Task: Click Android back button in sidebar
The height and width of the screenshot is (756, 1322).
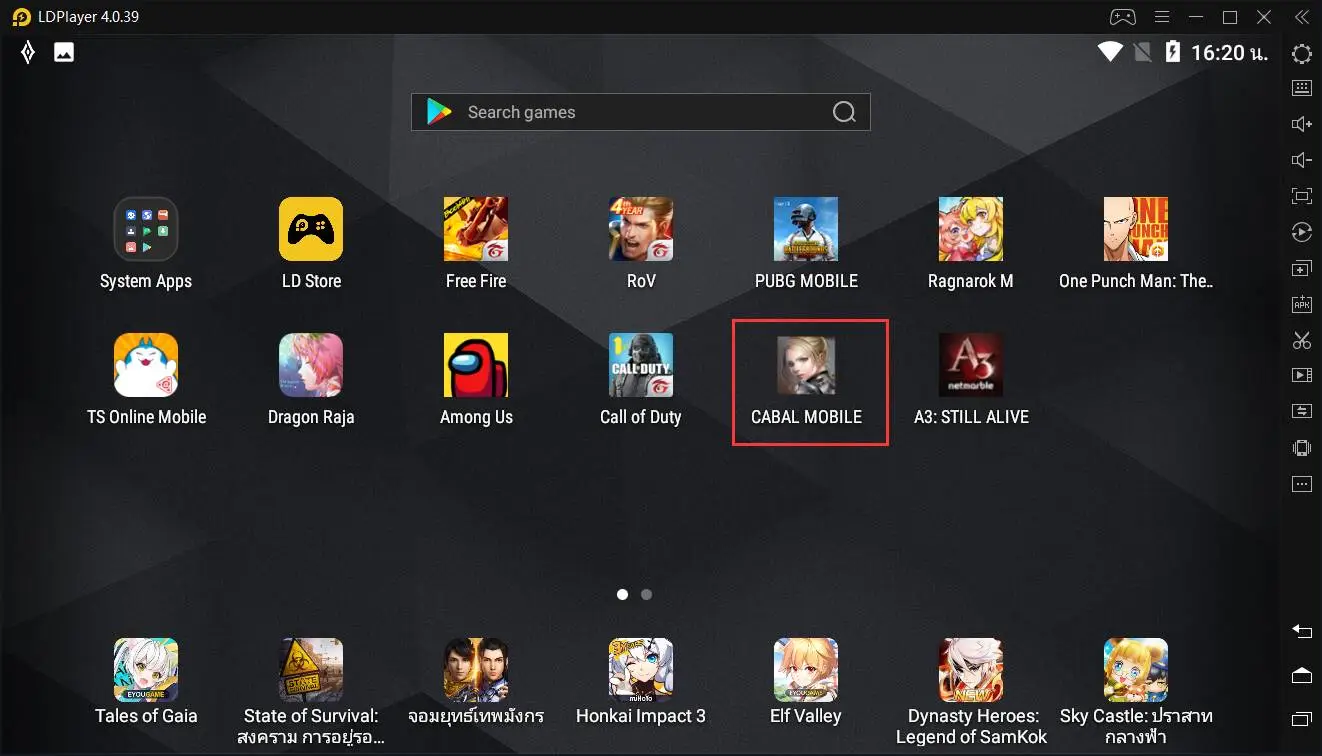Action: (1302, 631)
